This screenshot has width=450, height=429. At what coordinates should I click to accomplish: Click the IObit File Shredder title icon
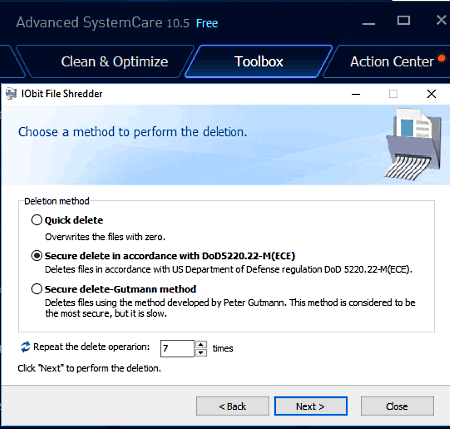coord(11,94)
